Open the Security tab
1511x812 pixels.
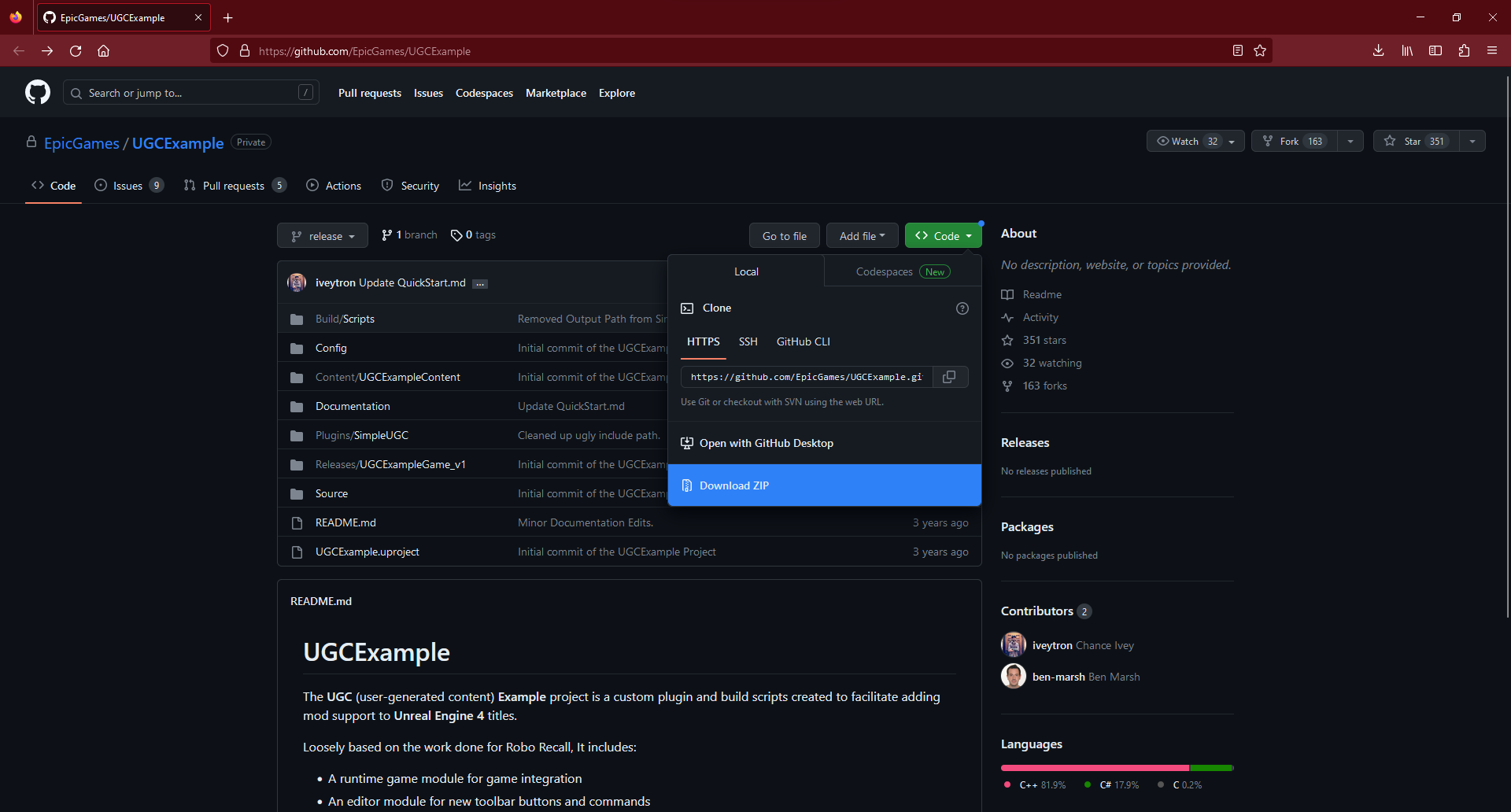click(x=410, y=186)
